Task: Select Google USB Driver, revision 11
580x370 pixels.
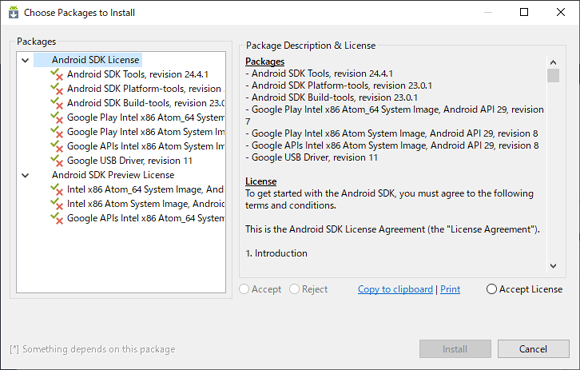Action: tap(129, 161)
